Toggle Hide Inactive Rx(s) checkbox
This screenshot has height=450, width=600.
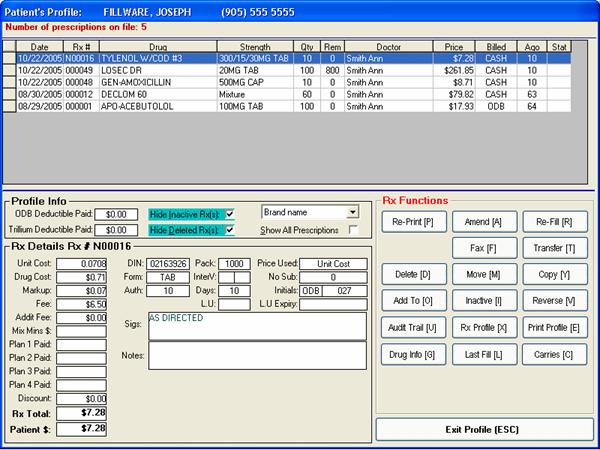(x=230, y=214)
